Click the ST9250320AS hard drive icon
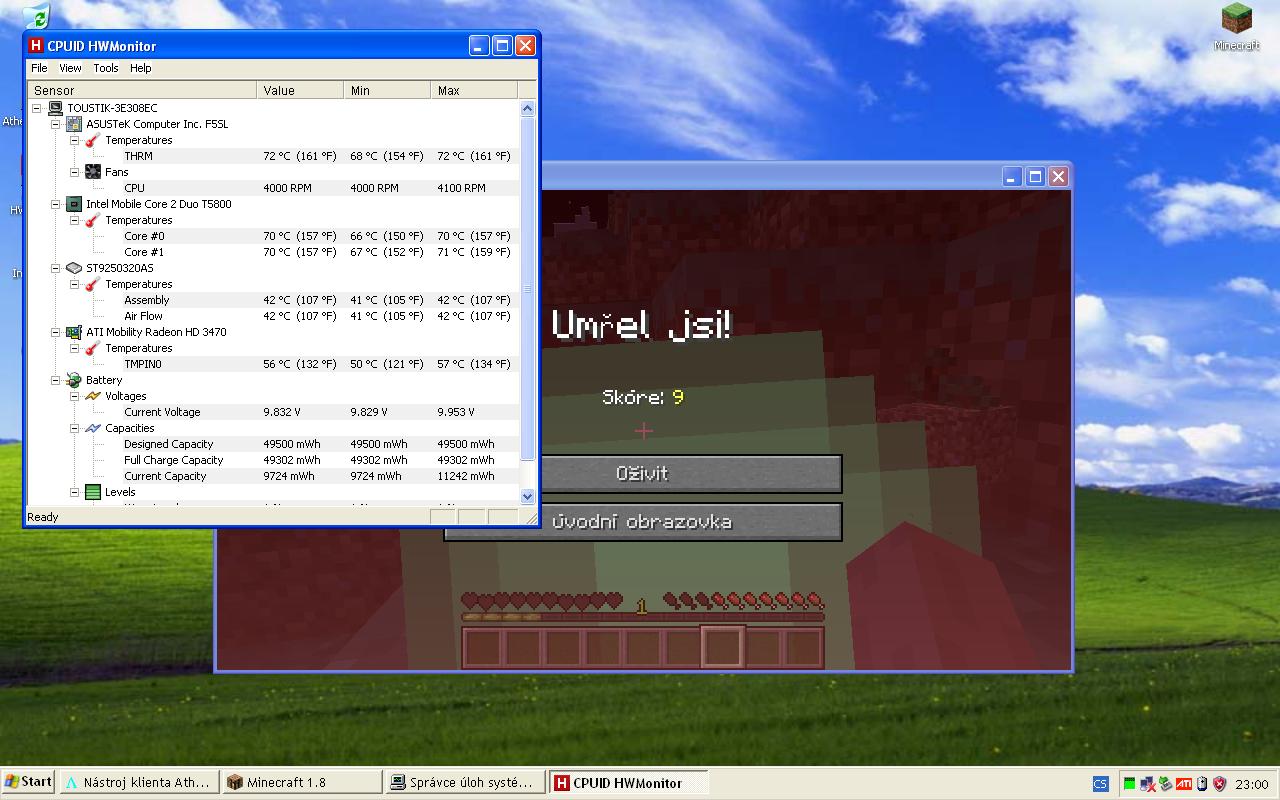The image size is (1280, 800). [x=74, y=268]
